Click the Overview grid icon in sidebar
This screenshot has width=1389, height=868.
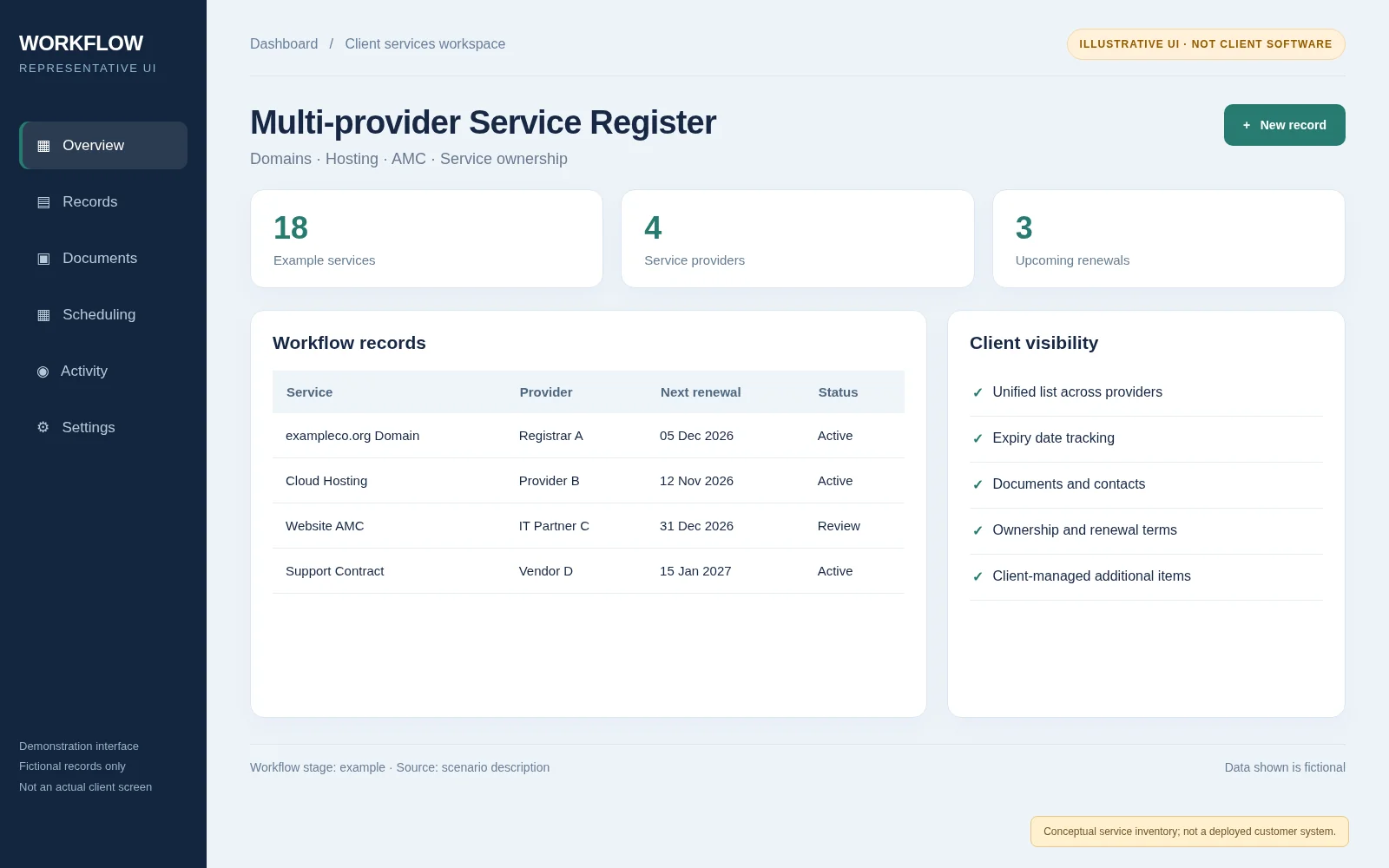43,146
